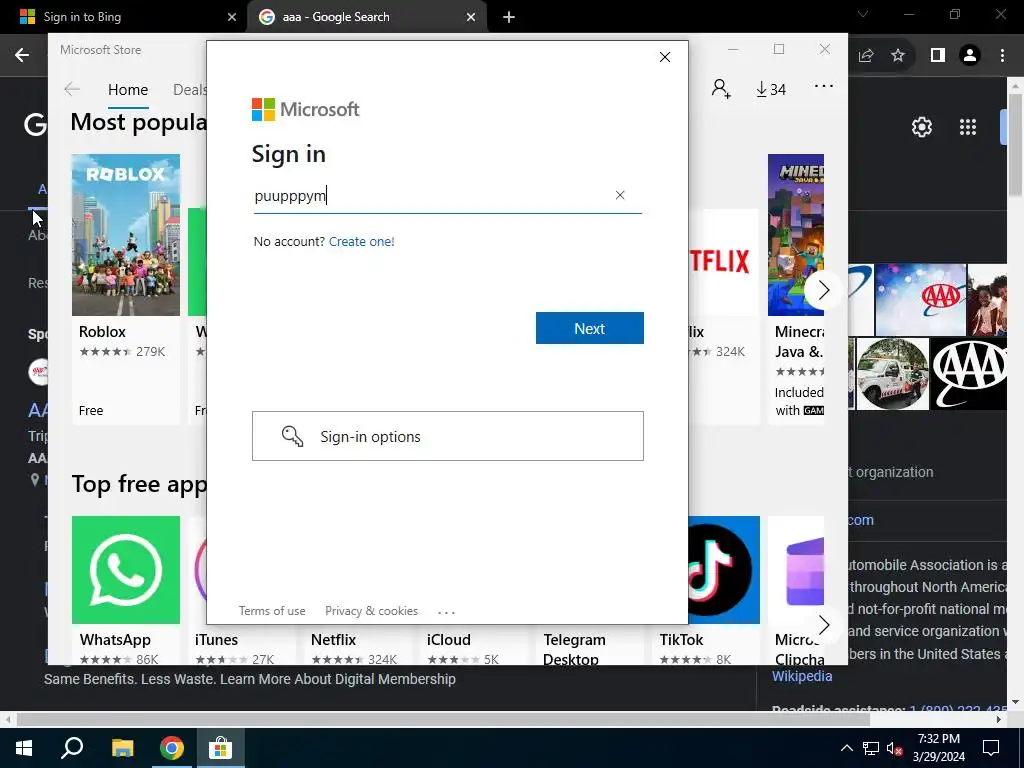The width and height of the screenshot is (1024, 768).
Task: Open Windows taskbar search
Action: click(72, 748)
